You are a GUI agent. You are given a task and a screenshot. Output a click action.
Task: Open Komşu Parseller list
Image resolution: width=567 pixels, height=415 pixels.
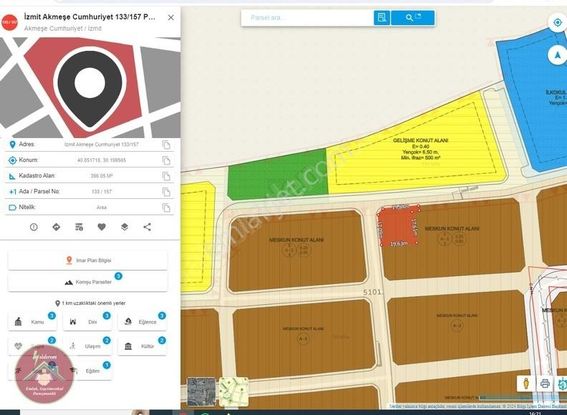pyautogui.click(x=88, y=282)
